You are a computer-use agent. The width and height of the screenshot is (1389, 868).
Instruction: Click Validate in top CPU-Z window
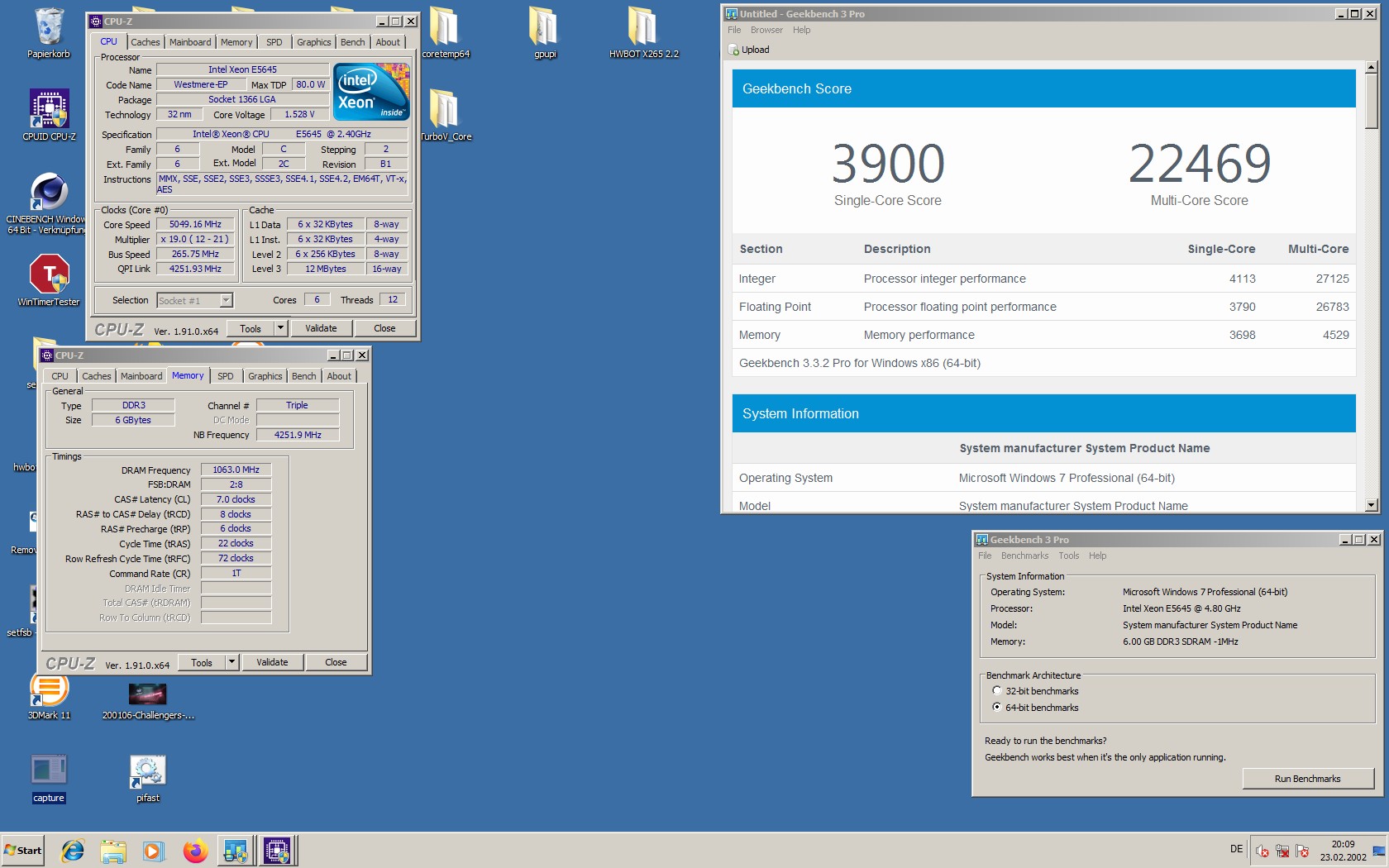pyautogui.click(x=321, y=328)
